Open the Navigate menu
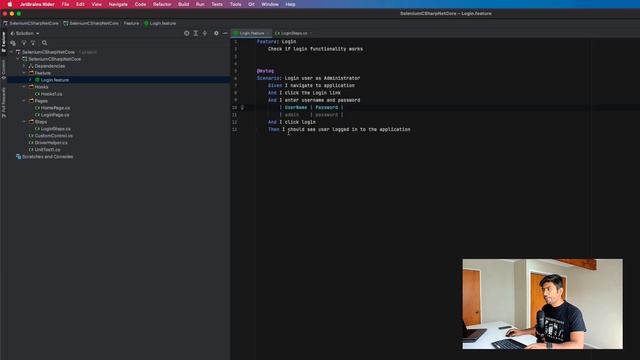This screenshot has width=640, height=360. point(118,4)
